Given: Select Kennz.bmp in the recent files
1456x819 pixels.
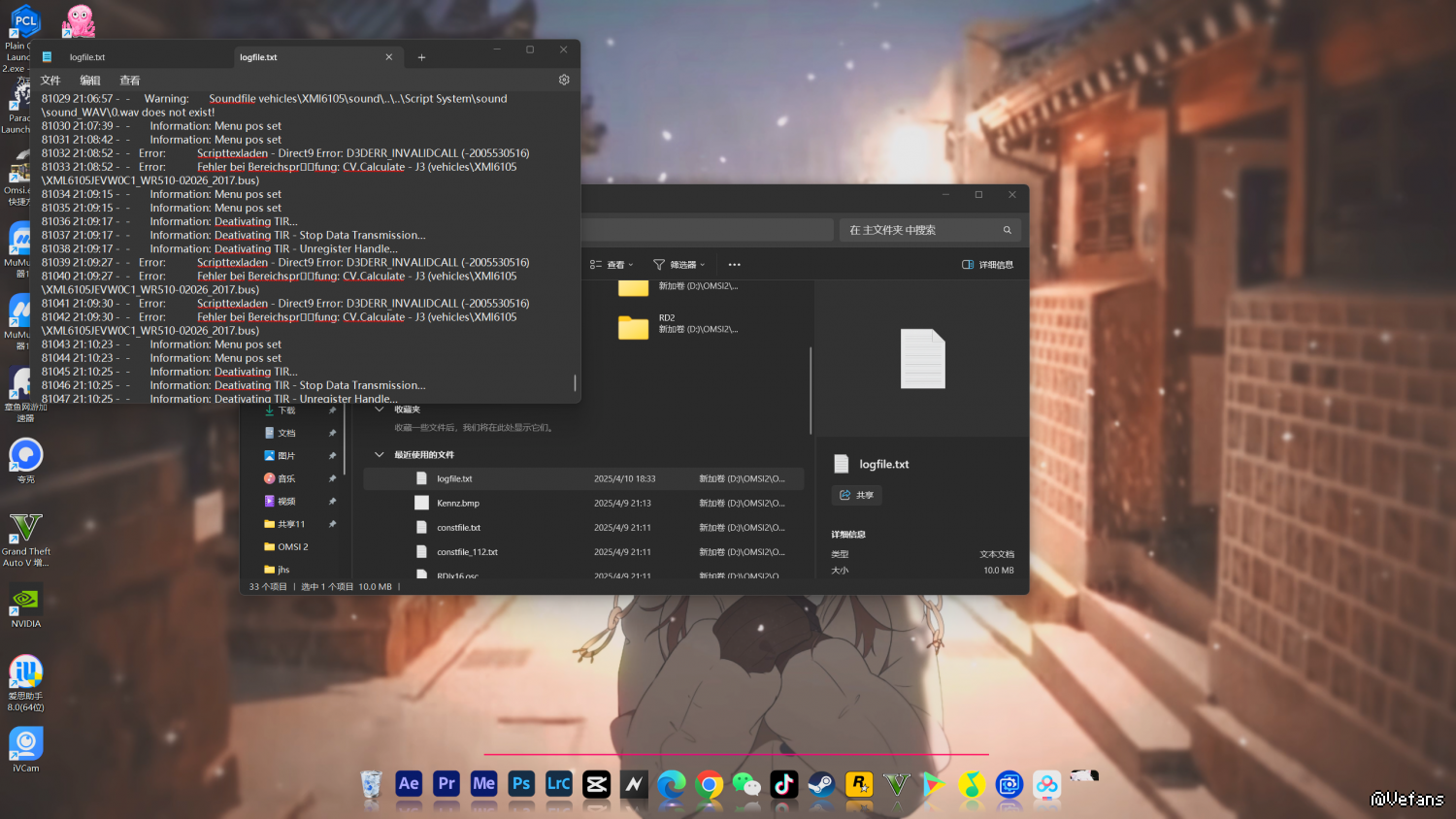Looking at the screenshot, I should [x=458, y=504].
